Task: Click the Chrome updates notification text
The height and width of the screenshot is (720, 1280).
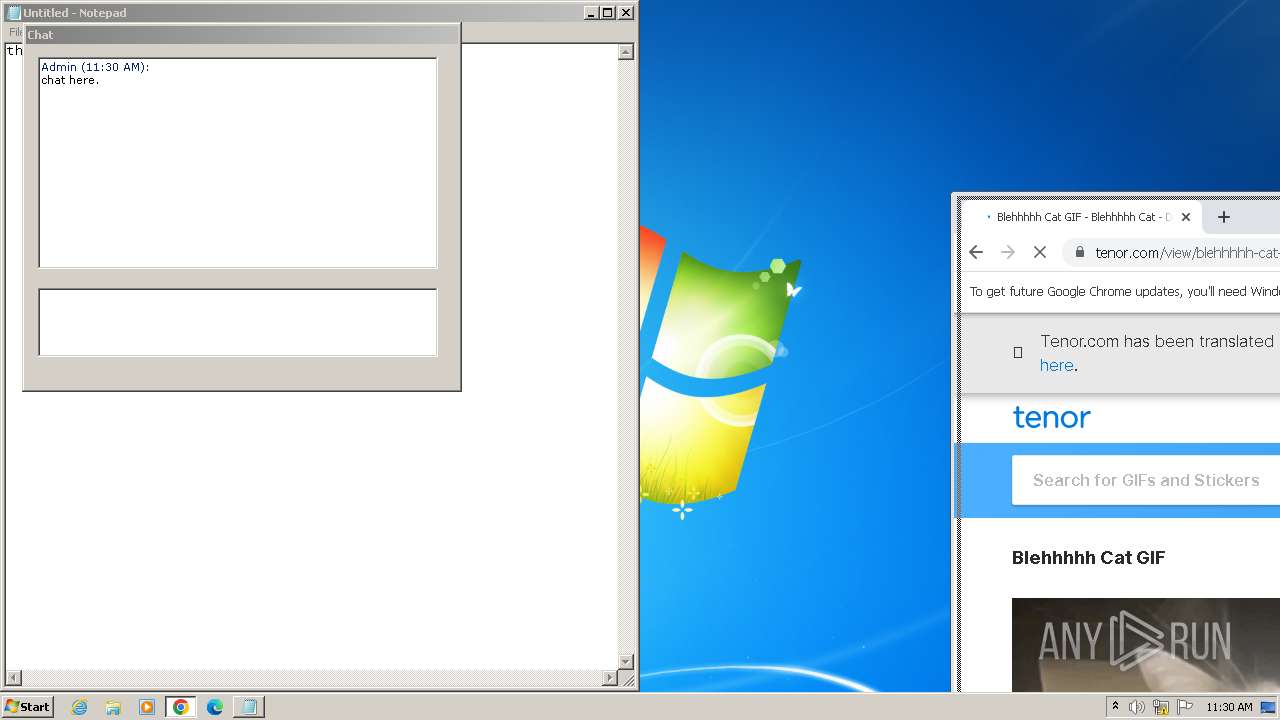Action: (x=1125, y=292)
